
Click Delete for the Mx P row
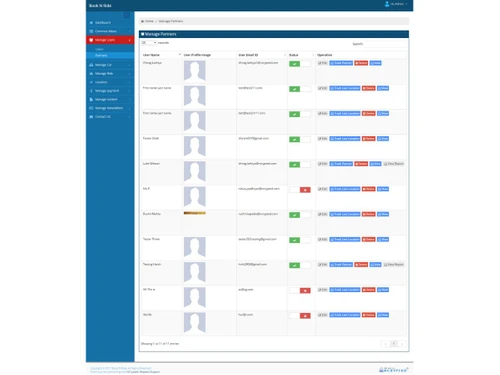[369, 189]
